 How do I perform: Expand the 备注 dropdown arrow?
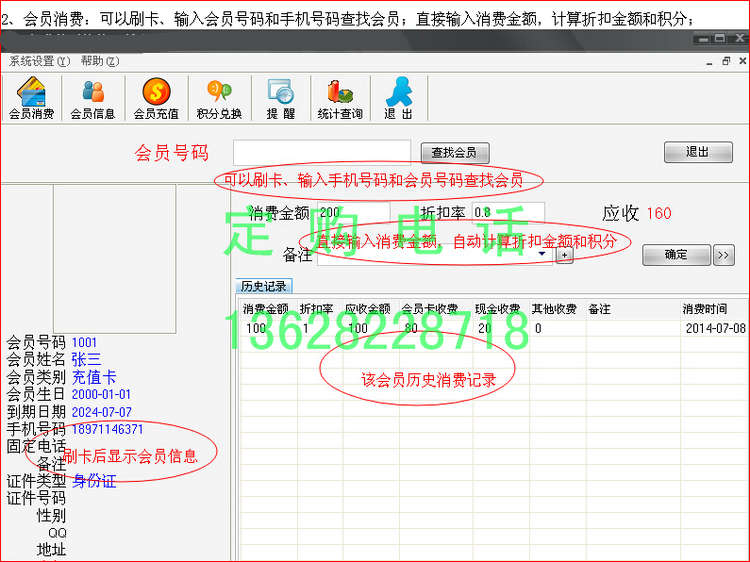coord(542,254)
